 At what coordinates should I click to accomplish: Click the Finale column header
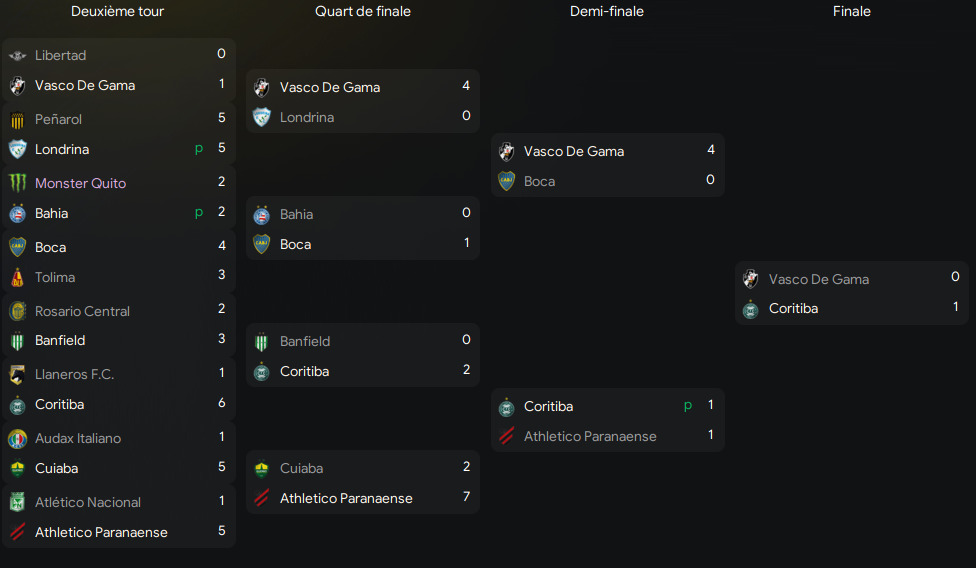tap(852, 12)
